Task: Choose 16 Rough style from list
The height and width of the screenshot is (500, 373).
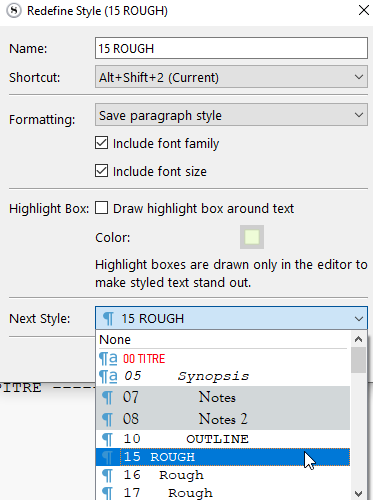Action: (x=223, y=475)
